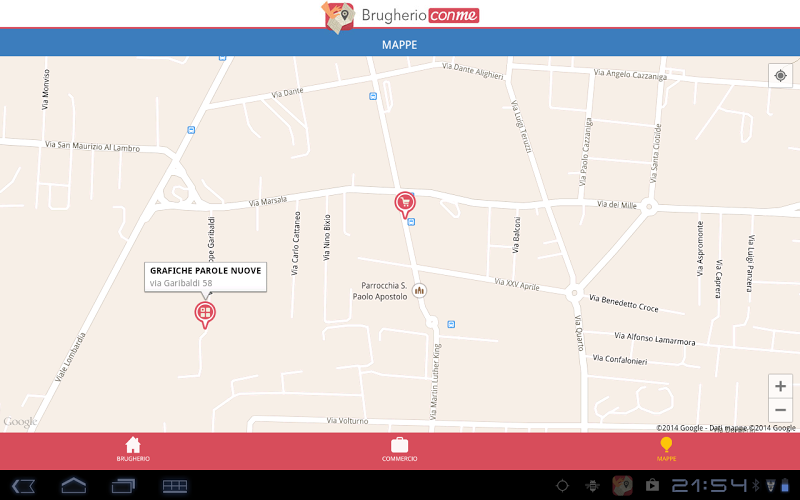Image resolution: width=800 pixels, height=500 pixels.
Task: Tap the Google logo on the map
Action: 20,422
